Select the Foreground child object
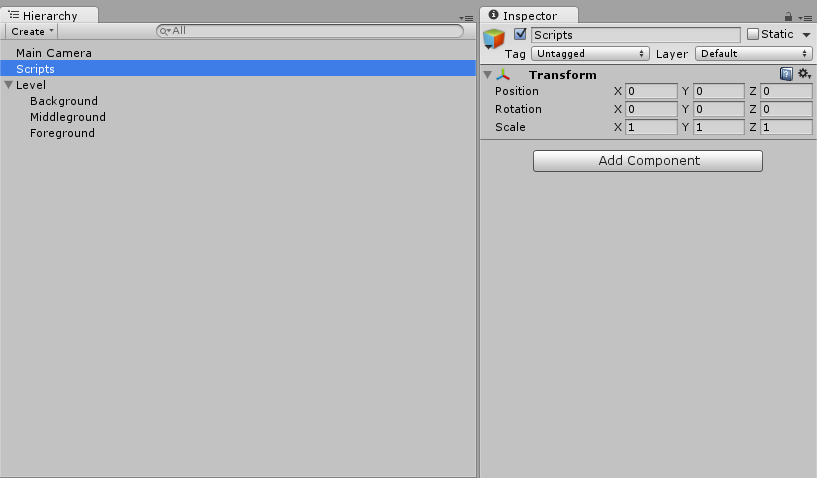The image size is (817, 478). click(62, 133)
